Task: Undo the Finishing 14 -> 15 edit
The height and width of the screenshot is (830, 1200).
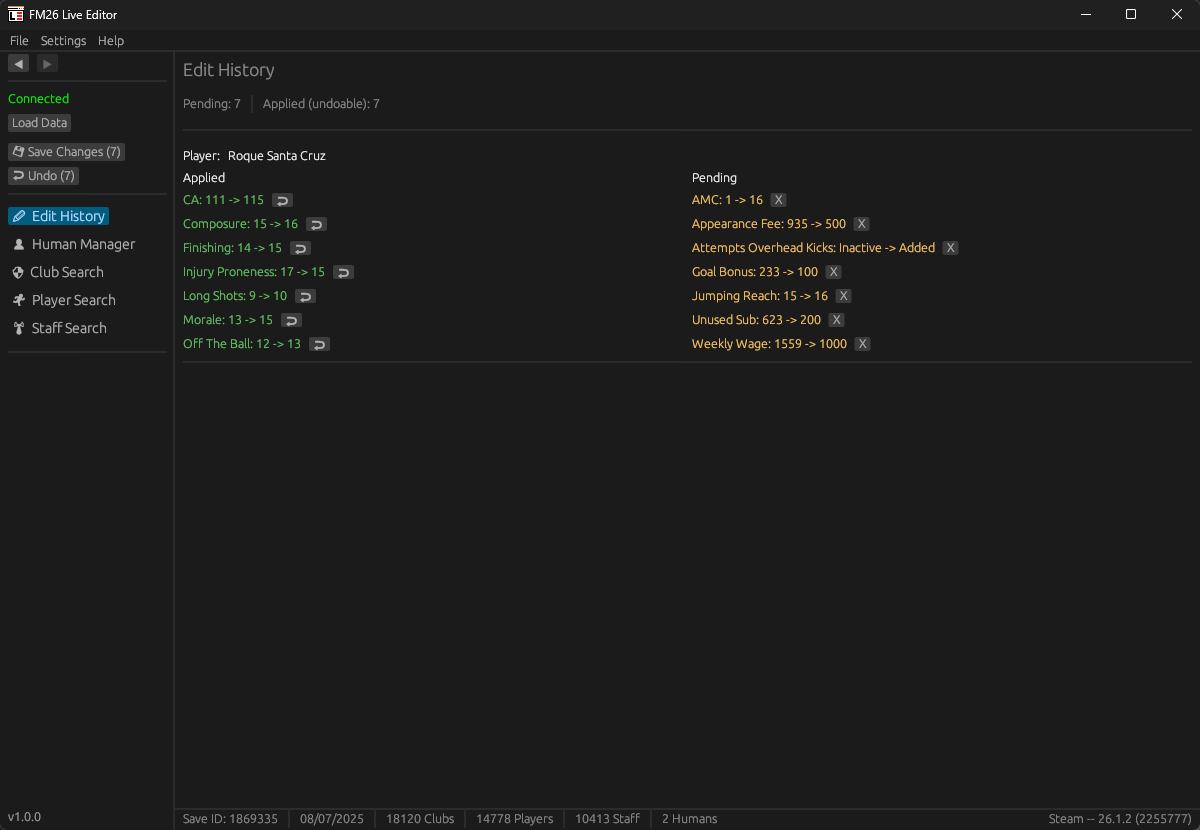Action: 300,248
